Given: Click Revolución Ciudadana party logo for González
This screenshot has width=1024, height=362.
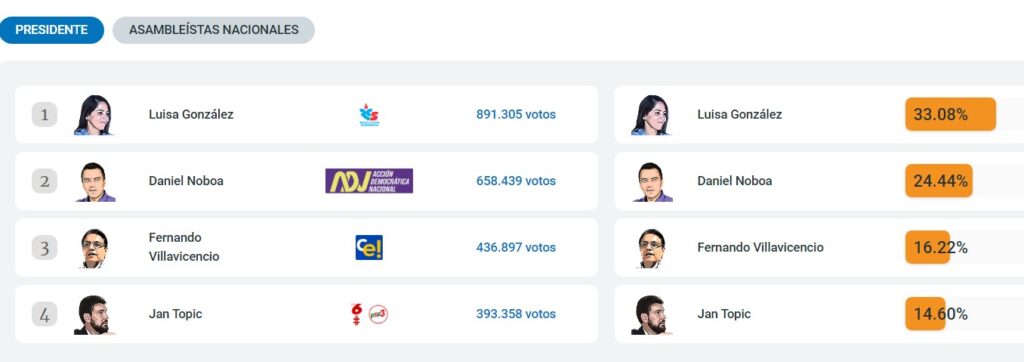Looking at the screenshot, I should click(369, 115).
